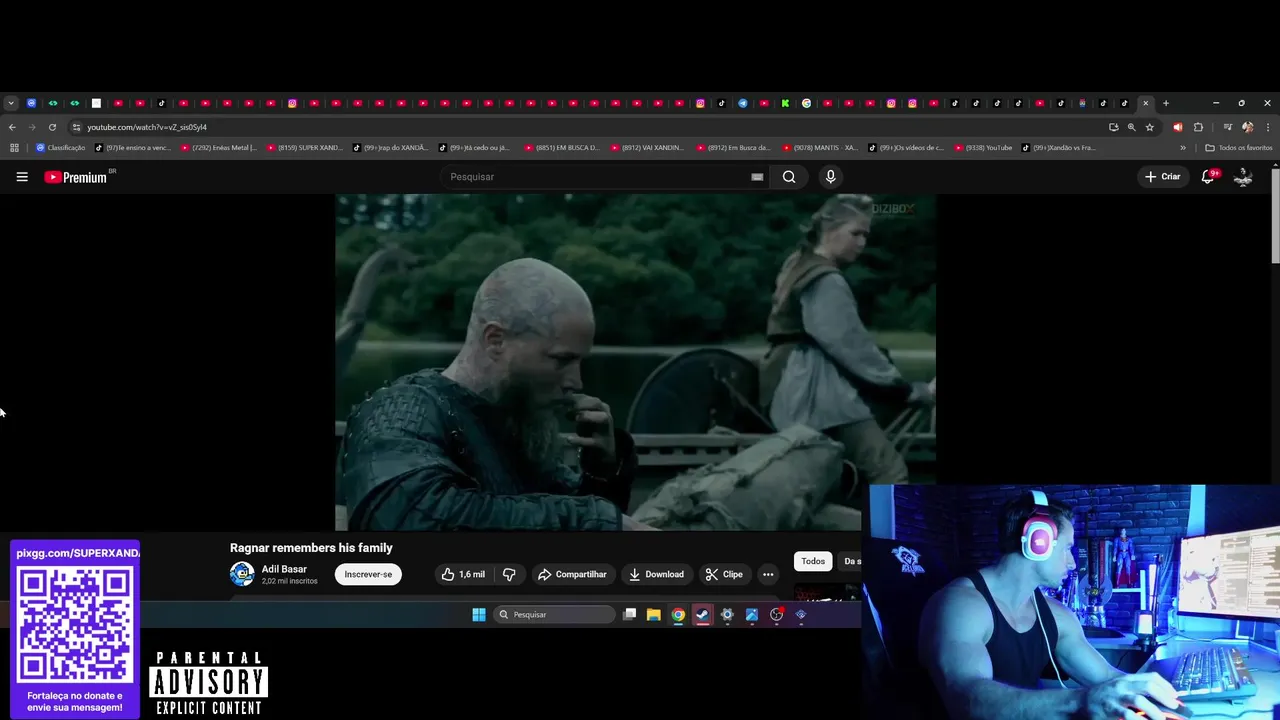The height and width of the screenshot is (720, 1280).
Task: Open Chrome from the taskbar
Action: coord(678,615)
